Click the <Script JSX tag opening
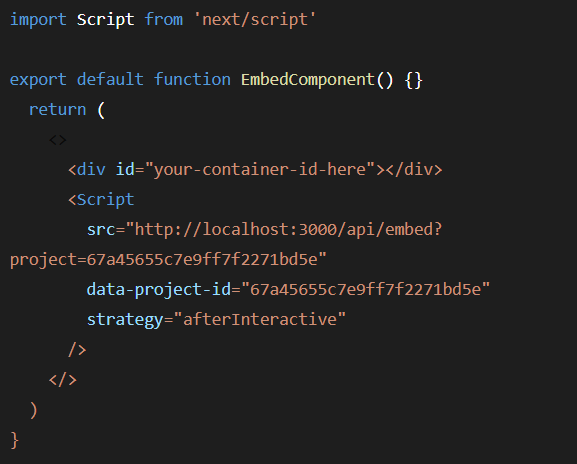577x464 pixels. click(101, 200)
